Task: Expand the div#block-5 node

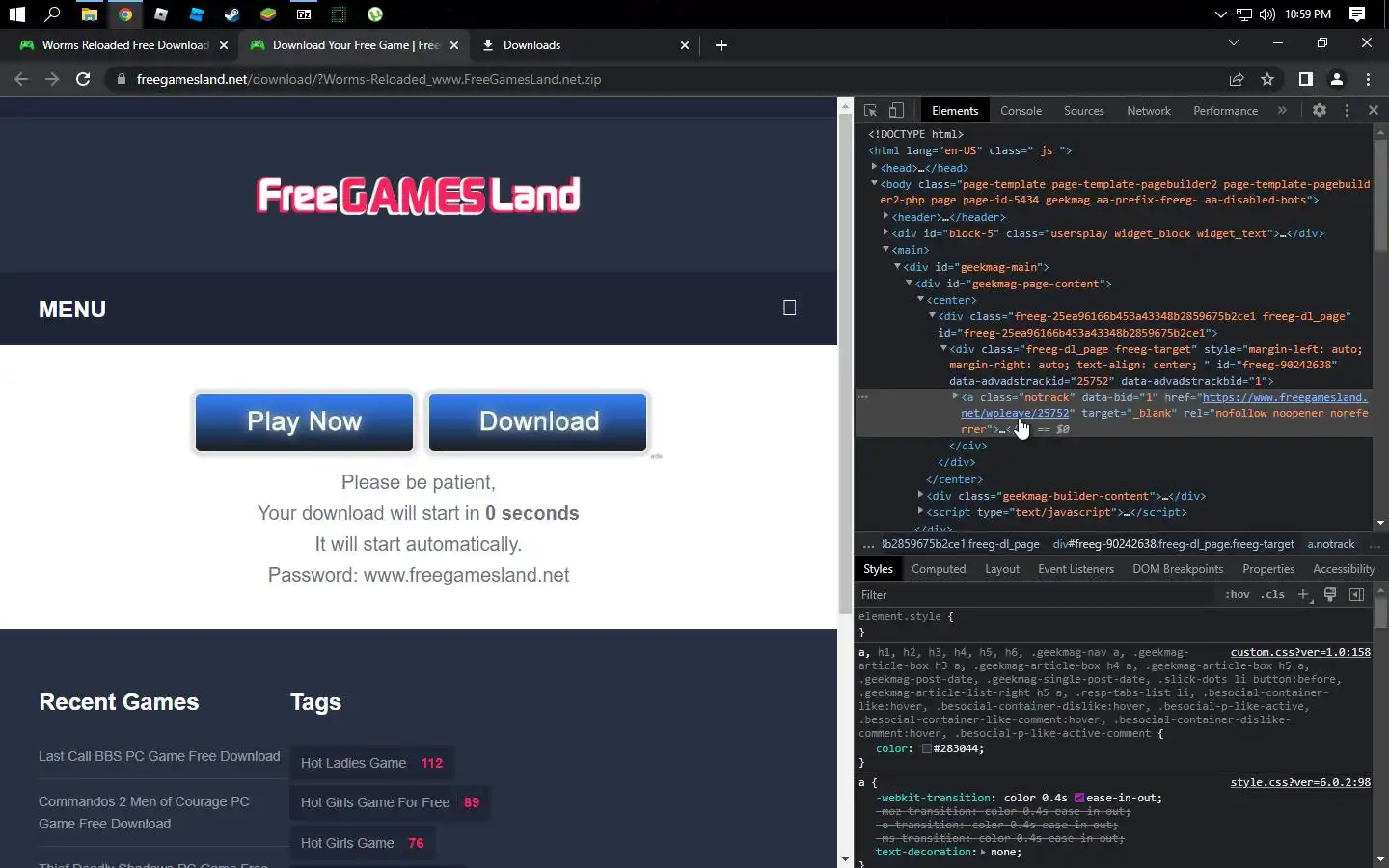Action: pos(885,232)
